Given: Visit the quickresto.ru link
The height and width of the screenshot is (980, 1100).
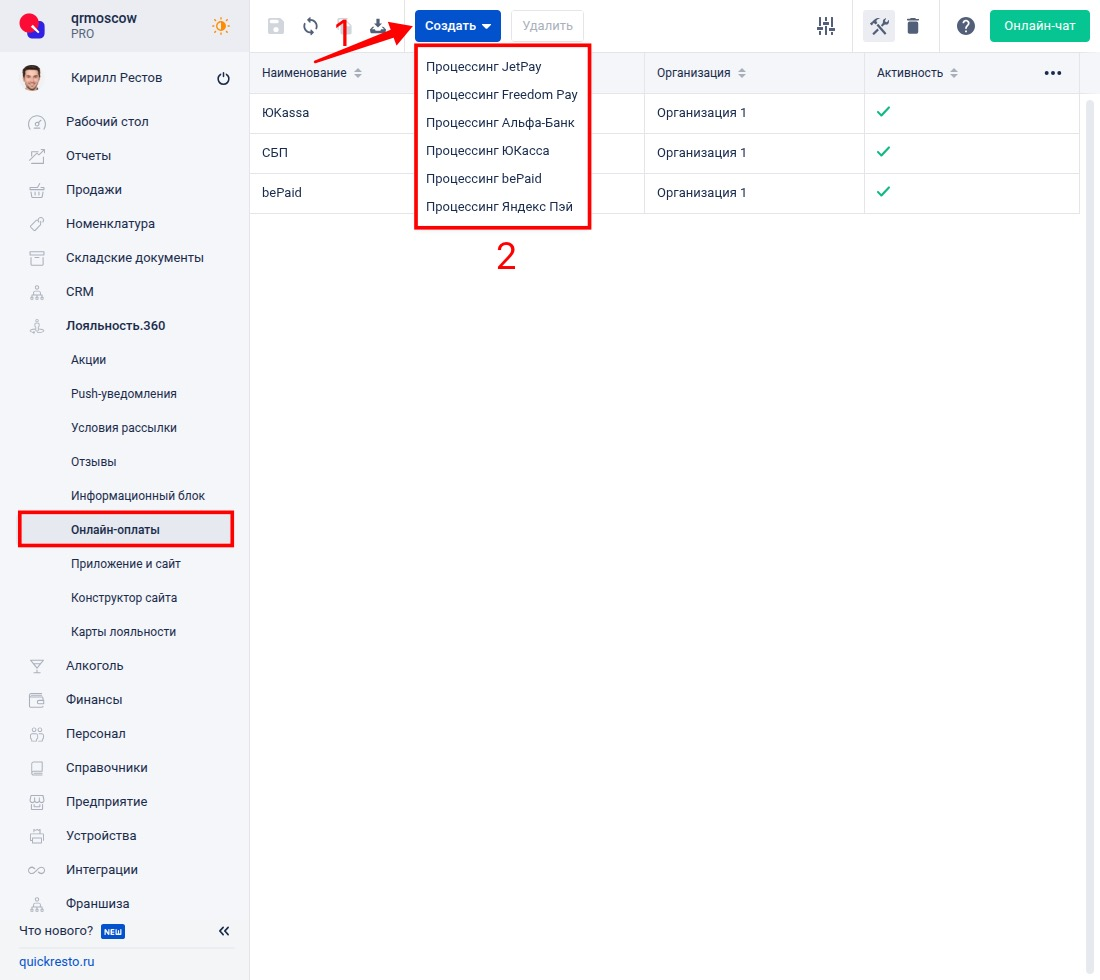Looking at the screenshot, I should [x=57, y=962].
